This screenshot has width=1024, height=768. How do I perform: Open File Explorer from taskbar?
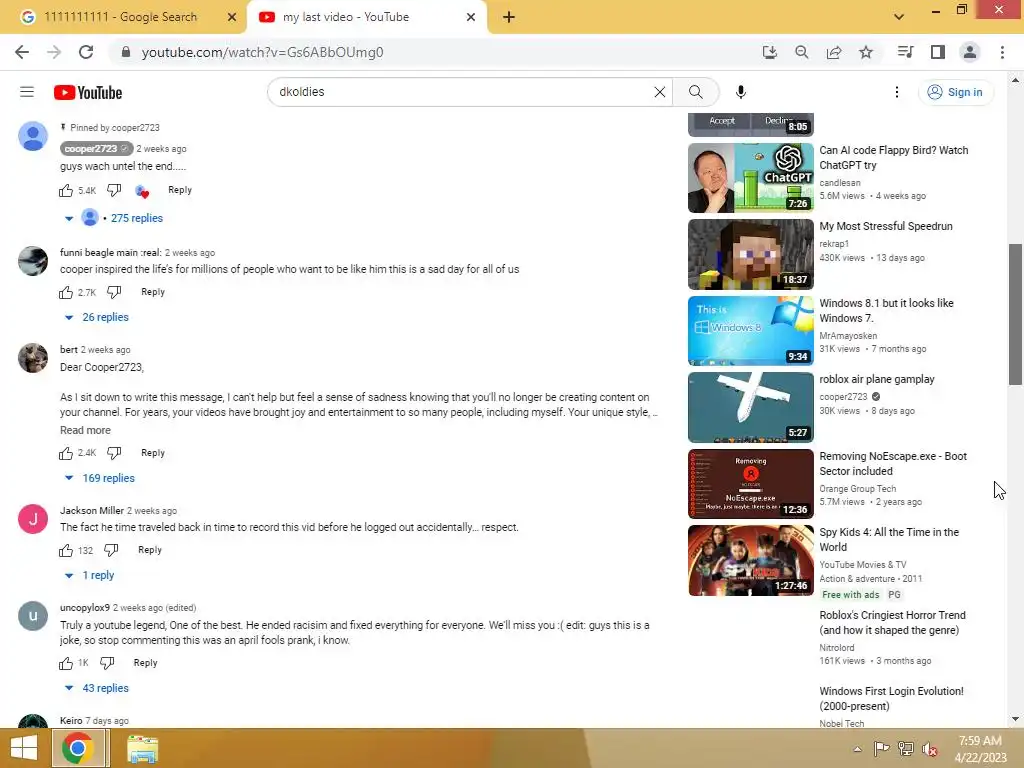click(142, 748)
